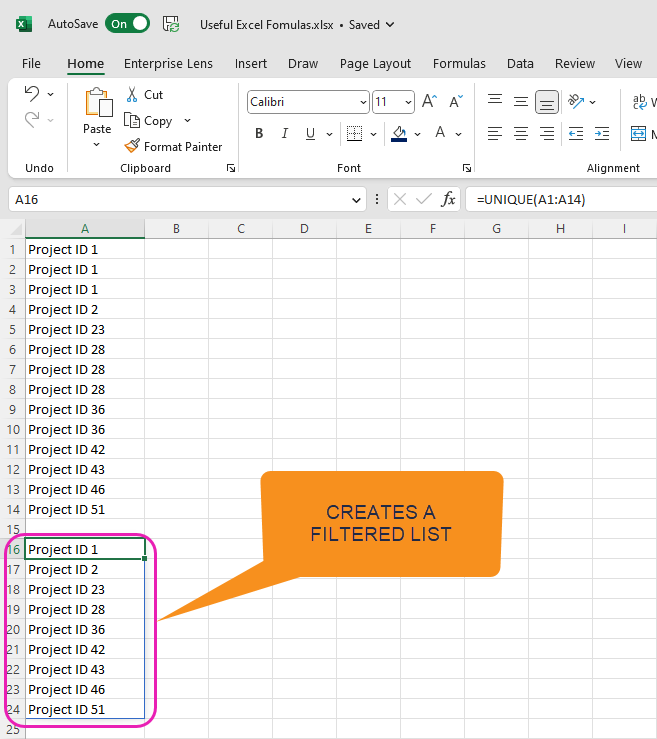This screenshot has height=739, width=657.
Task: Switch to the Insert tab
Action: point(250,63)
